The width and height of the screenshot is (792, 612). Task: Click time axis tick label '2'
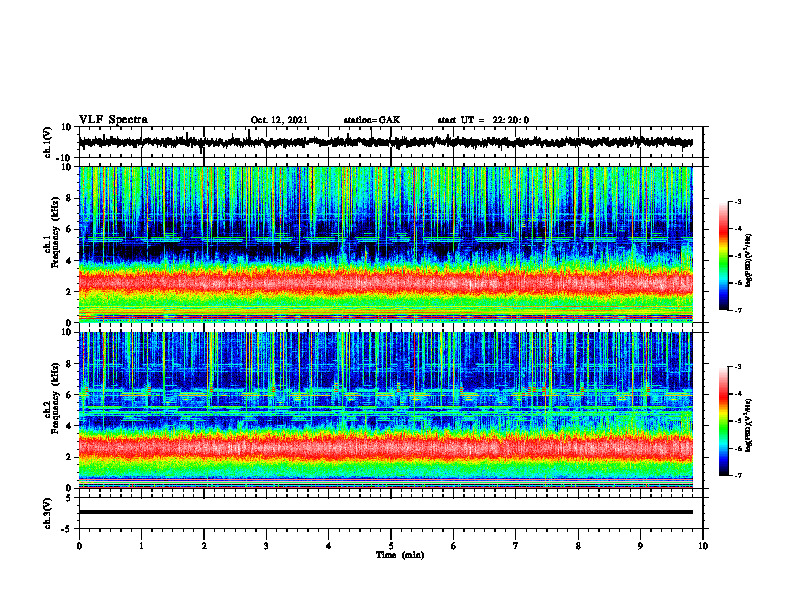[x=204, y=546]
